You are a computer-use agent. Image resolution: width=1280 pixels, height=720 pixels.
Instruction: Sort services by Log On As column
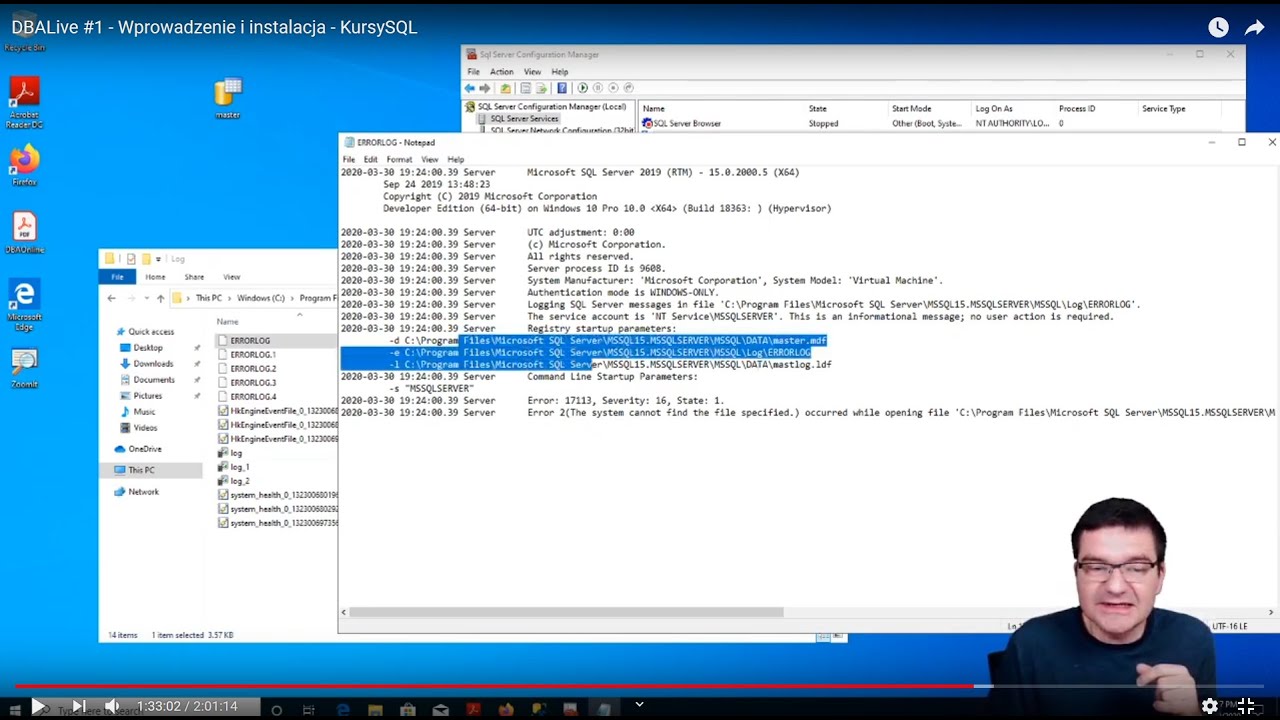coord(994,108)
